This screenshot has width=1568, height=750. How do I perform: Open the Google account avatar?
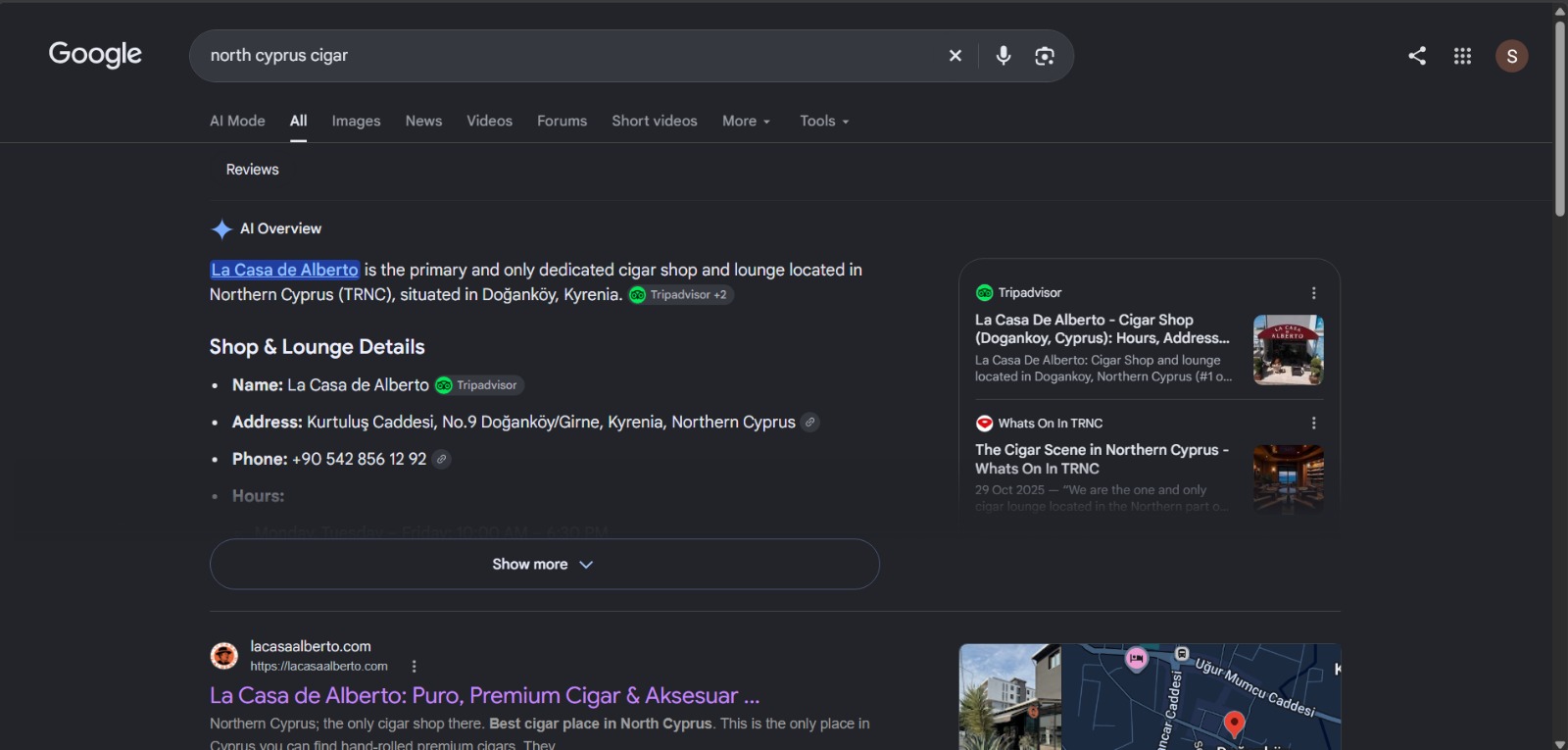(1512, 56)
